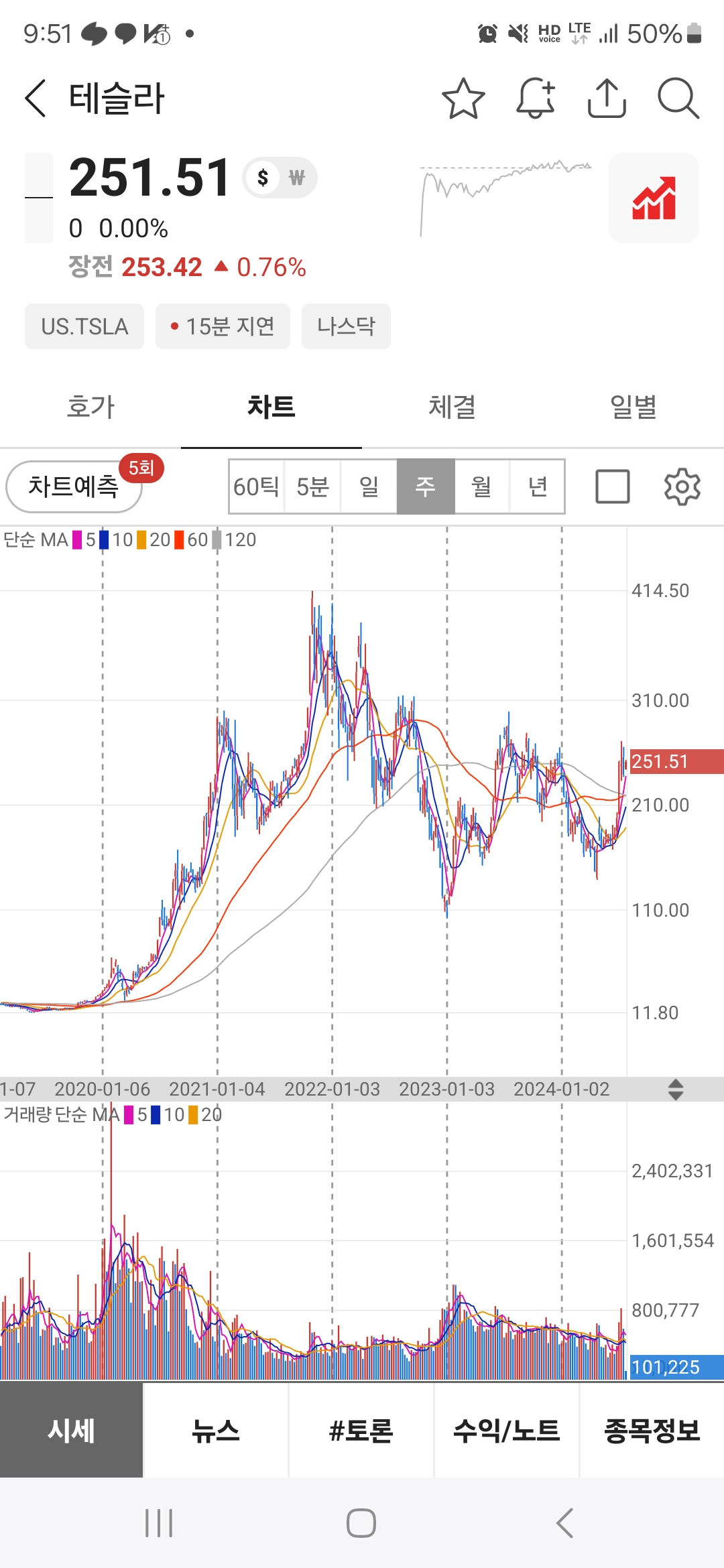
Task: Tap the red trading chart icon button
Action: [654, 198]
